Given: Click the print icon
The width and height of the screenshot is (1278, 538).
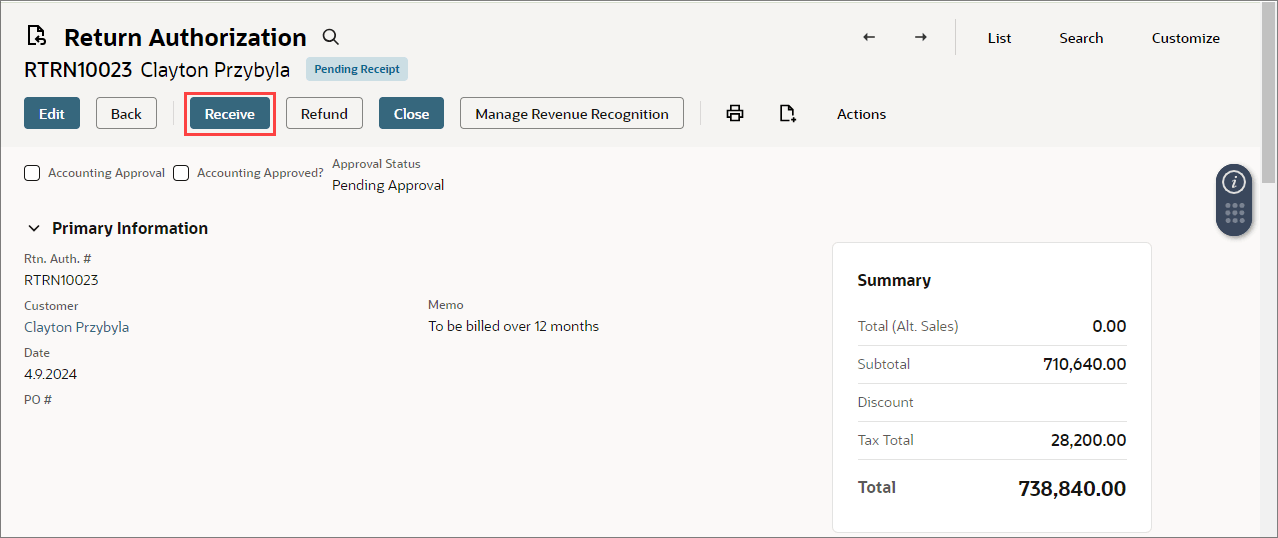Looking at the screenshot, I should tap(735, 113).
